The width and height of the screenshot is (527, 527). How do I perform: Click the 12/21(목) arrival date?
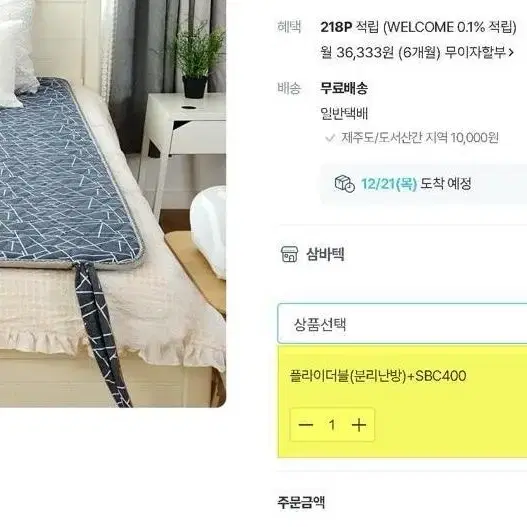coord(389,184)
